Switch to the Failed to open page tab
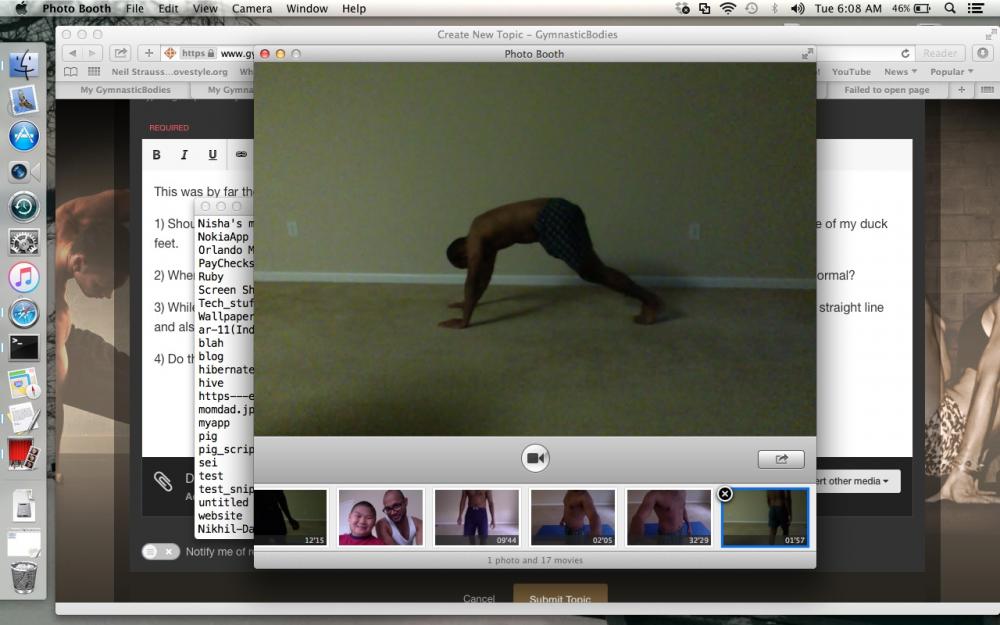The height and width of the screenshot is (625, 1000). [886, 90]
